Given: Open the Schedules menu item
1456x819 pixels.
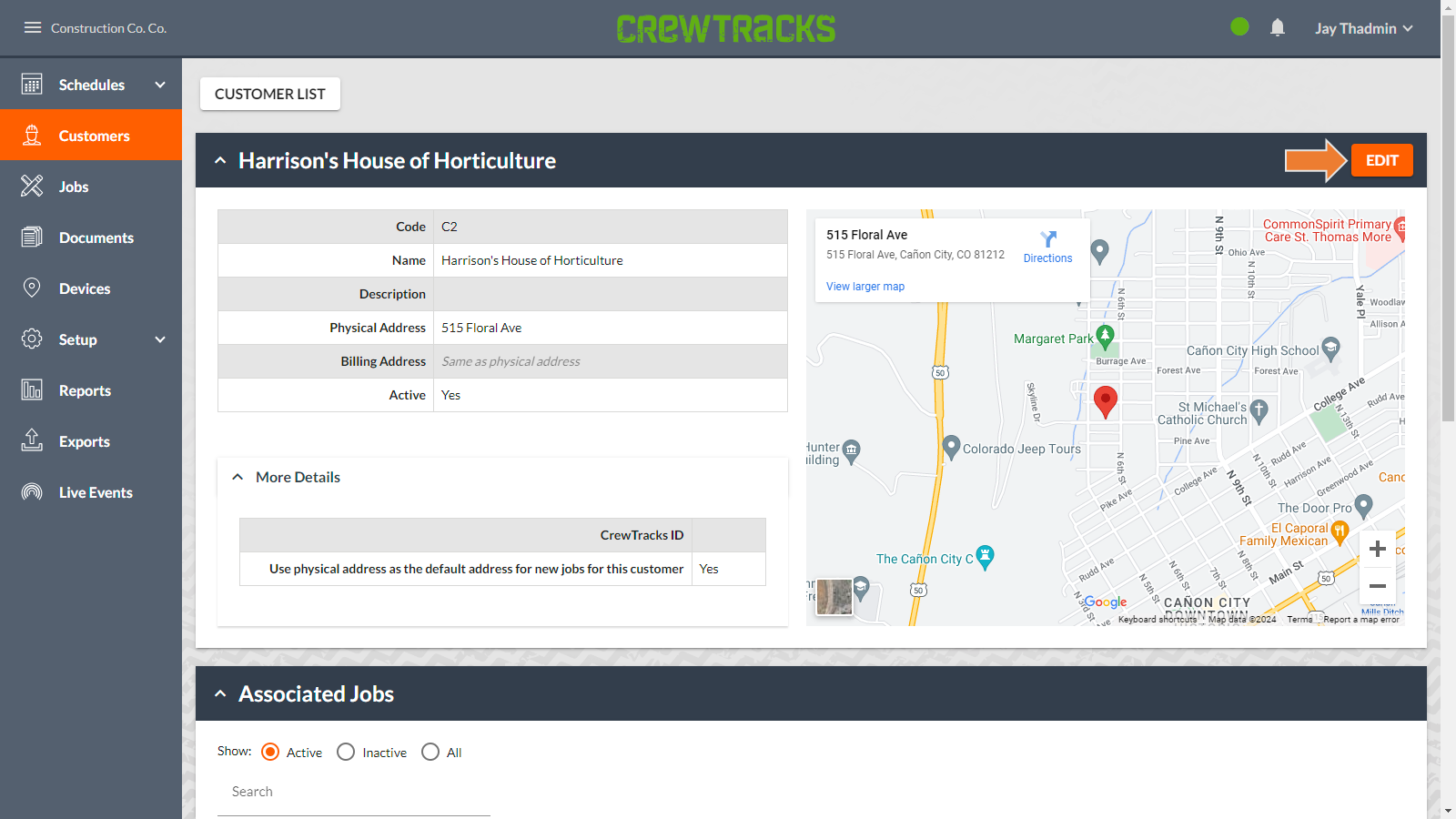Looking at the screenshot, I should click(91, 85).
